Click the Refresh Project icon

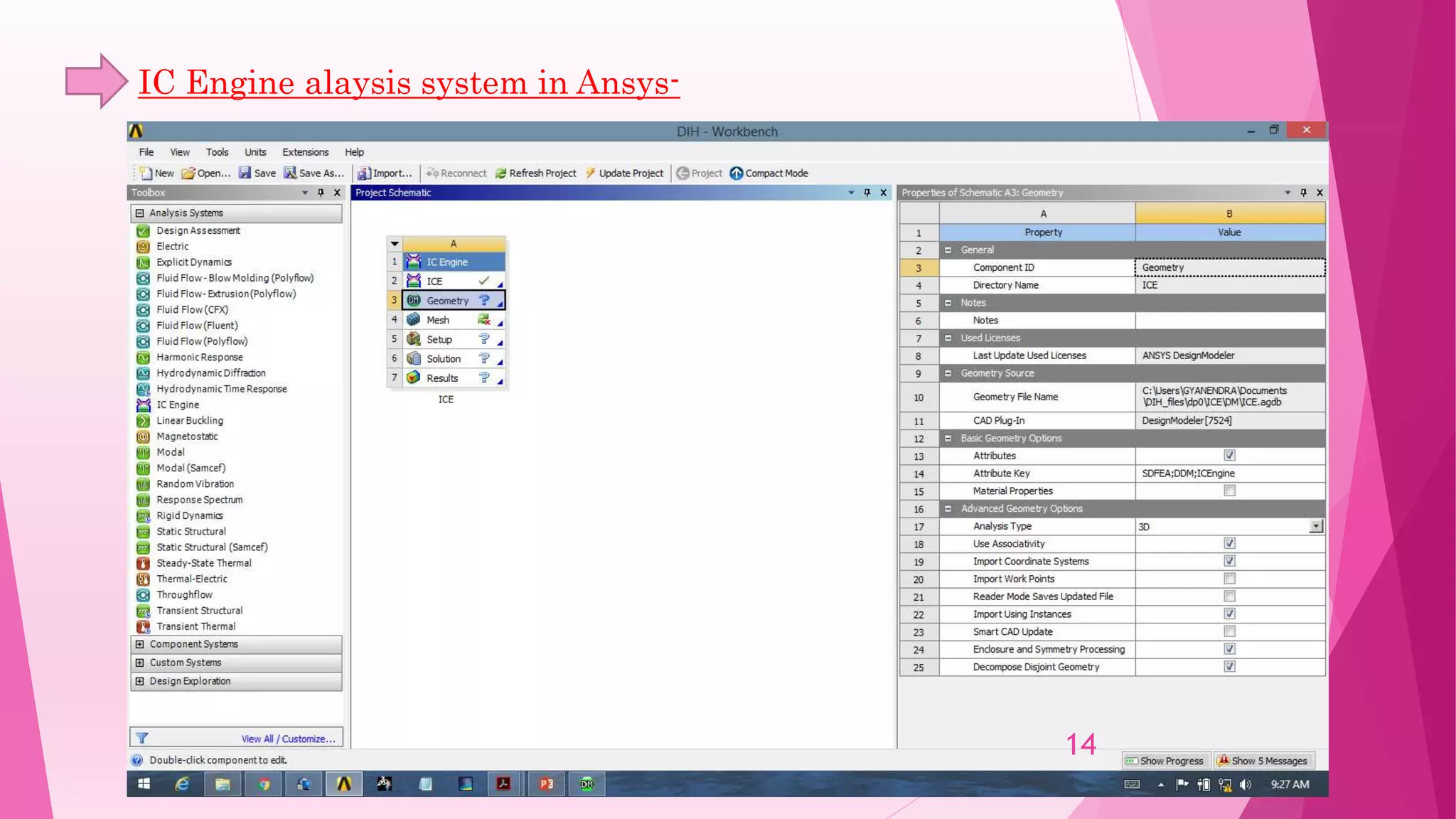(500, 173)
